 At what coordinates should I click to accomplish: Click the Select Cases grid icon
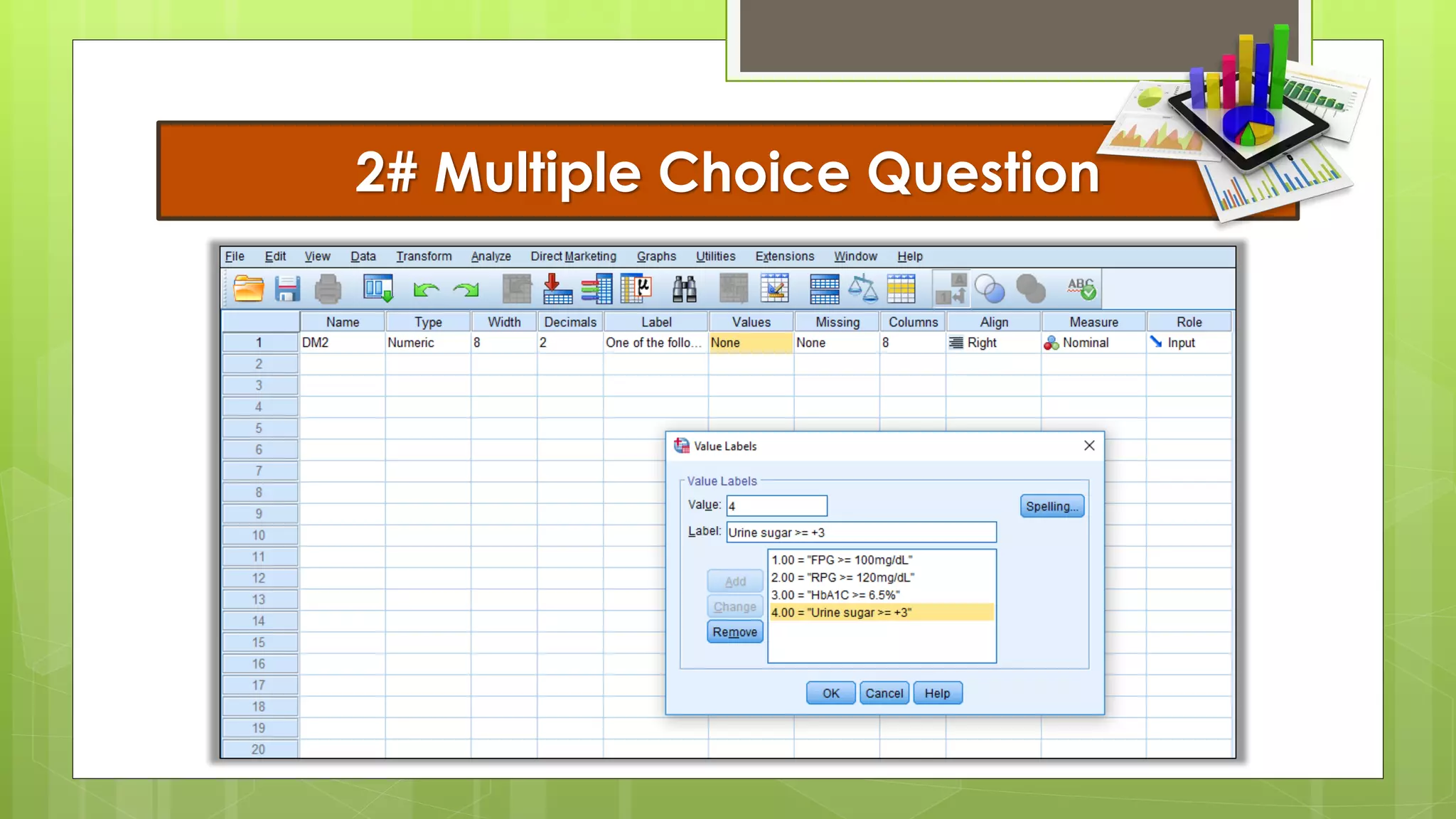pos(901,289)
